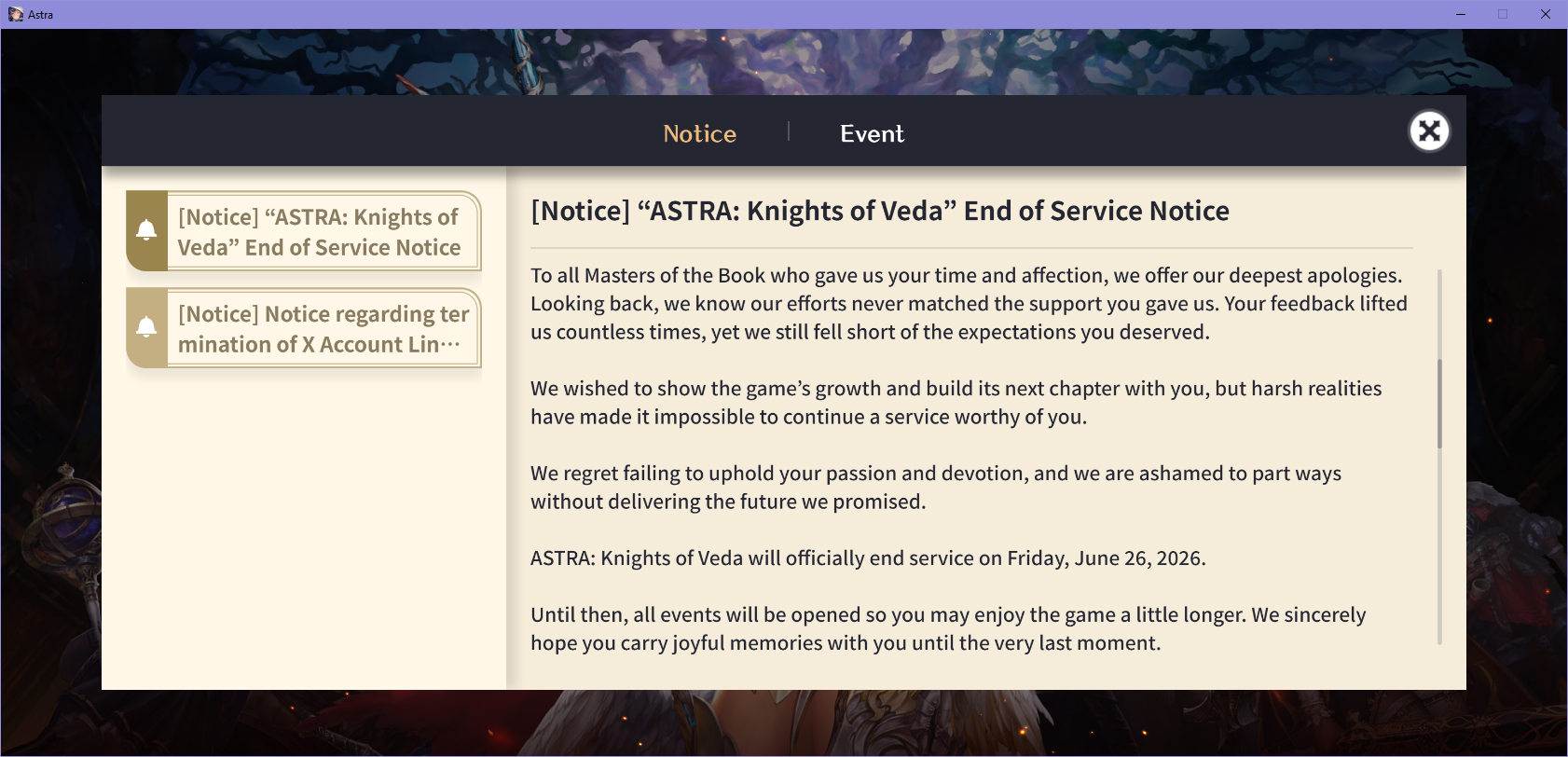
Task: Click the paragraph starting "We wished to show"
Action: (x=956, y=403)
